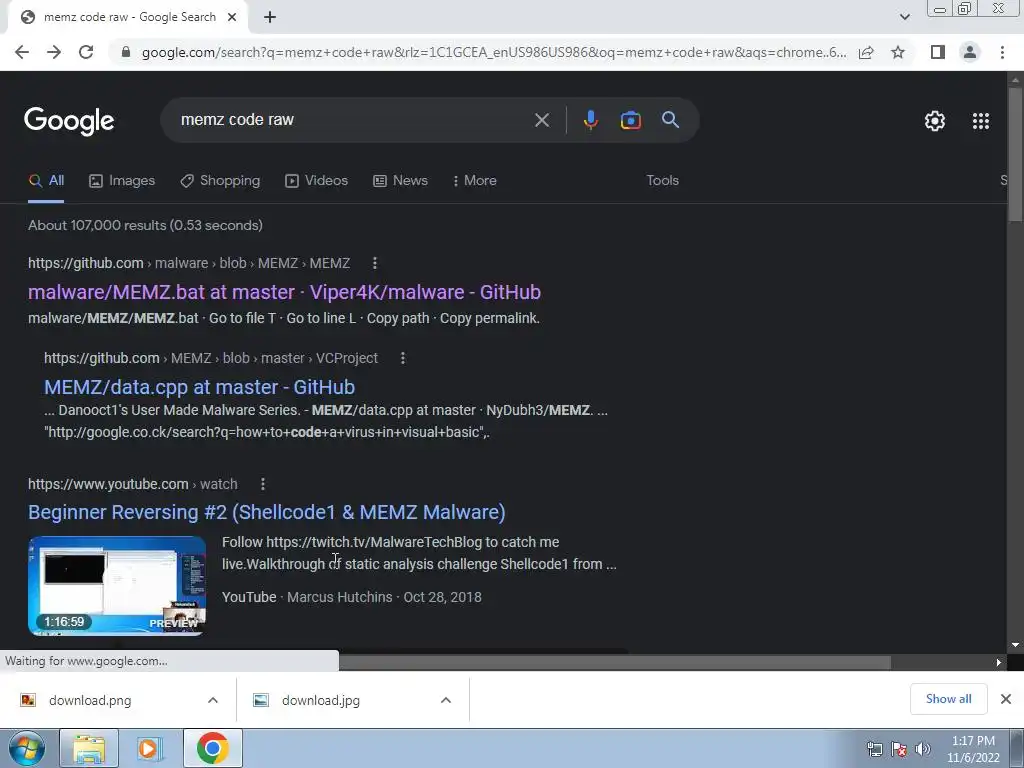Open Beginner Reversing #2 video result

coord(266,512)
